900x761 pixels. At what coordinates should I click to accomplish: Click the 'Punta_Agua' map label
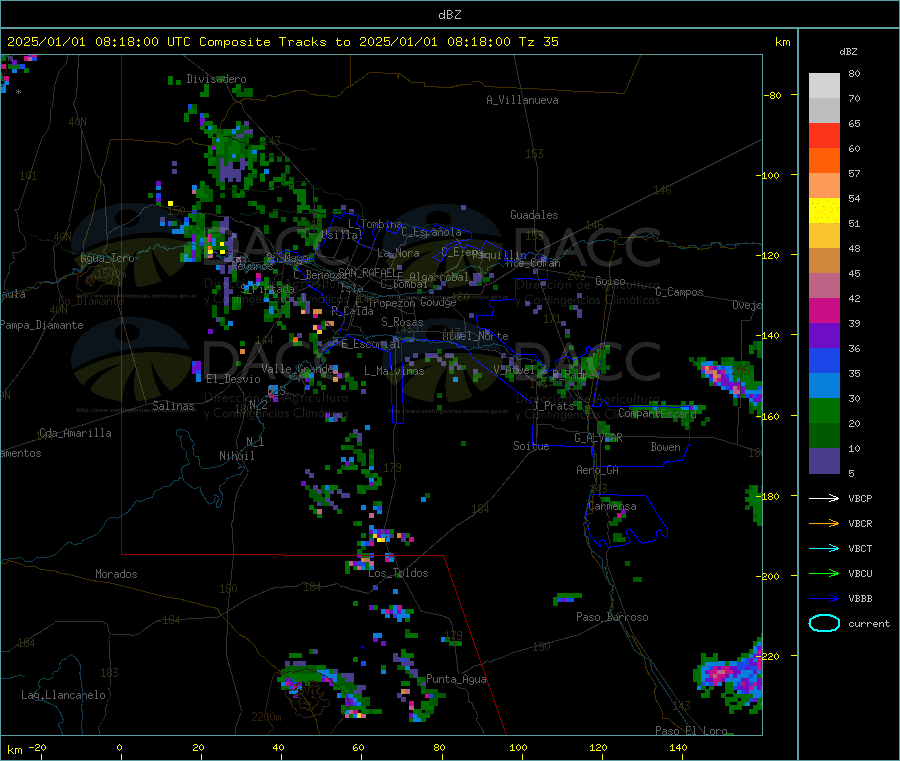pos(456,679)
